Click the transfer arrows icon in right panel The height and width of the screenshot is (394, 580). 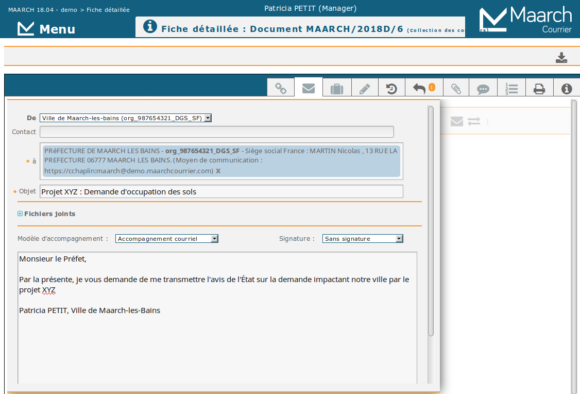point(474,121)
